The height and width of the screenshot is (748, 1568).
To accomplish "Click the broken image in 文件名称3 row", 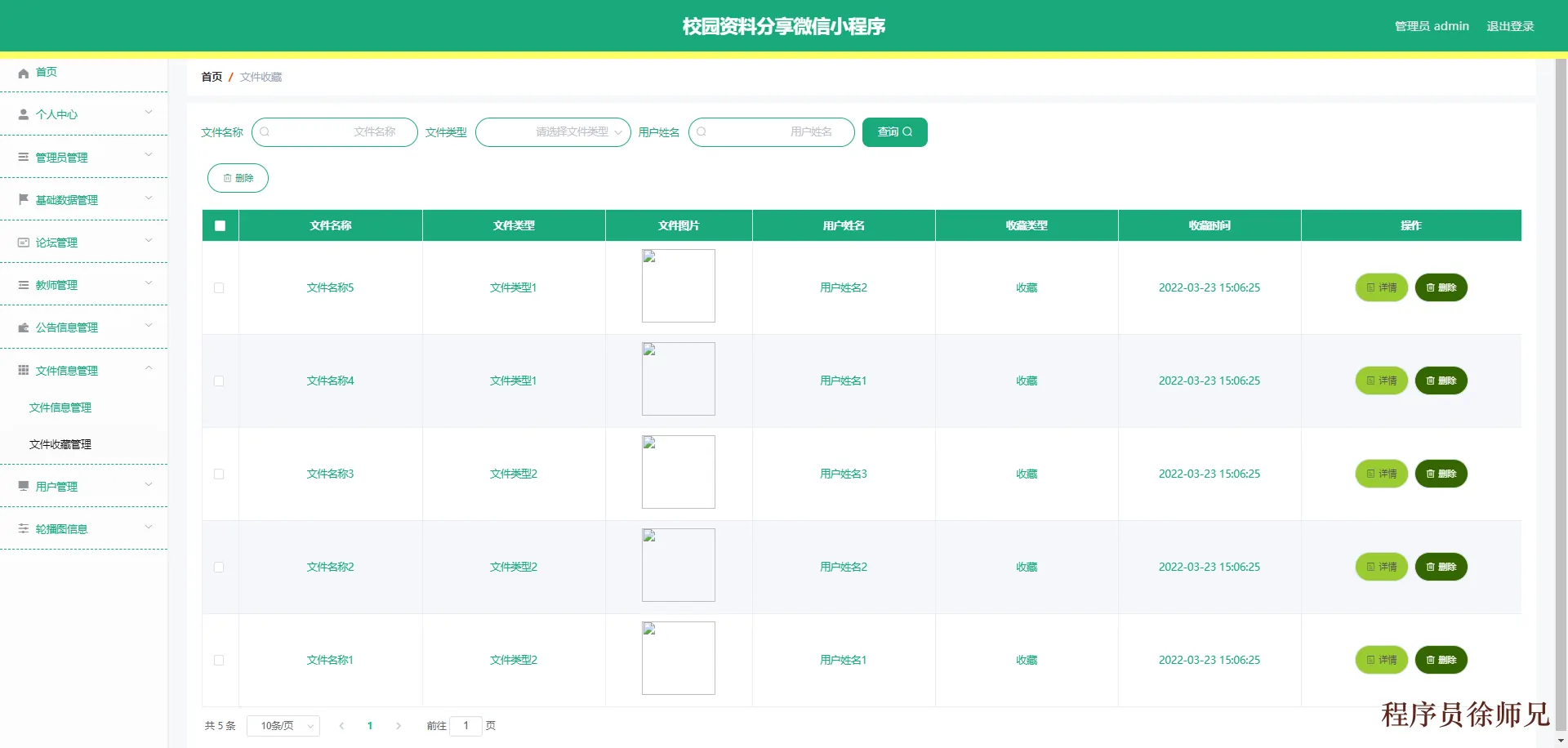I will click(679, 472).
